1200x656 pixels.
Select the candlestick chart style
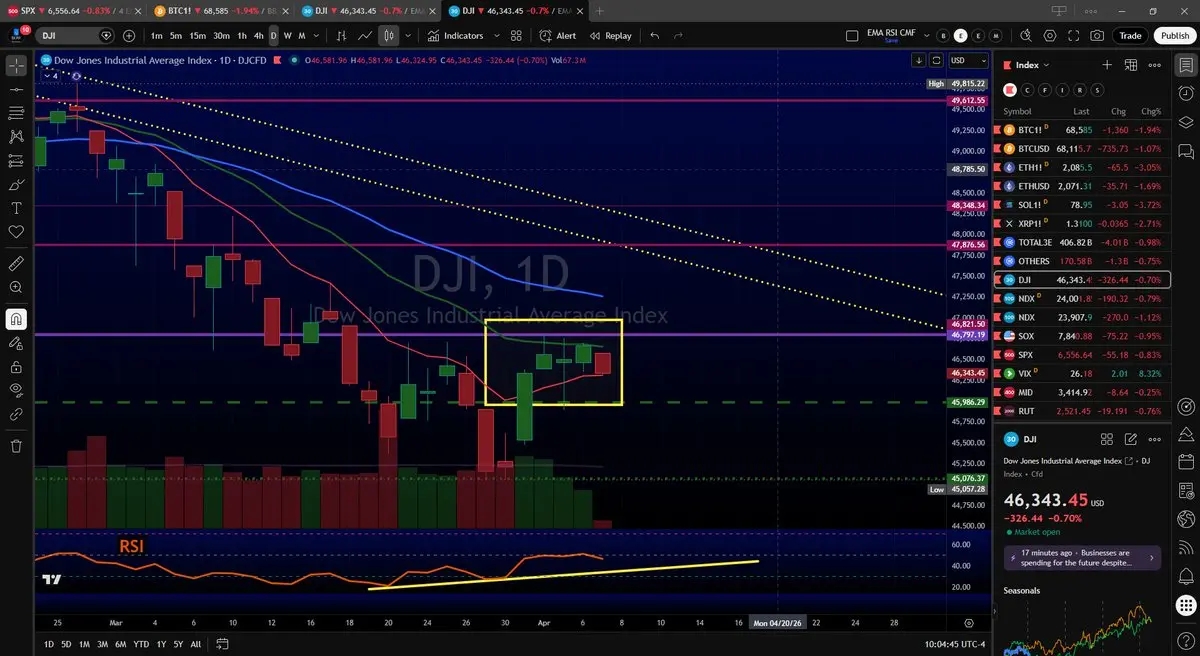[x=389, y=35]
